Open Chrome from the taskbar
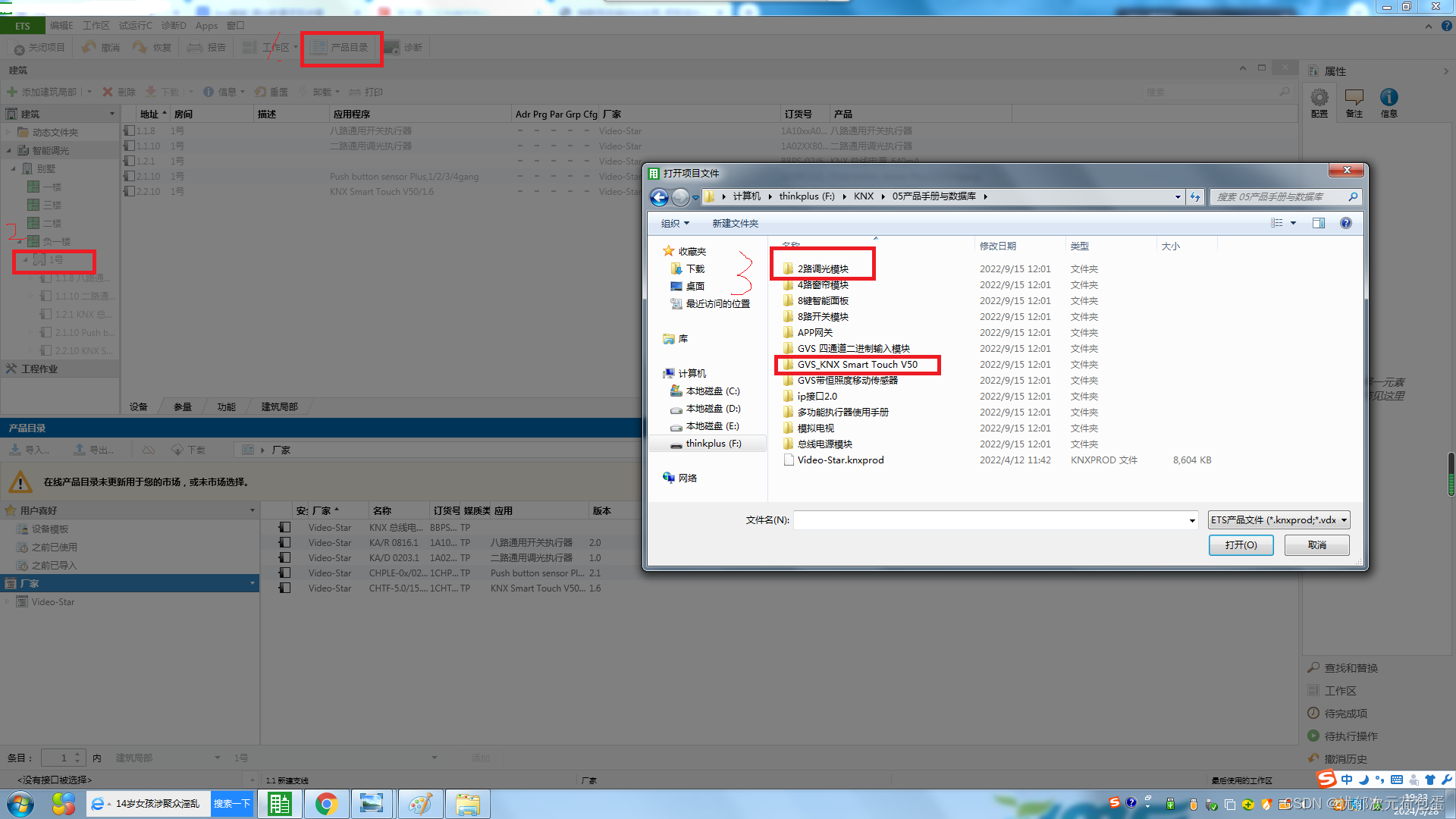This screenshot has width=1456, height=819. (326, 804)
